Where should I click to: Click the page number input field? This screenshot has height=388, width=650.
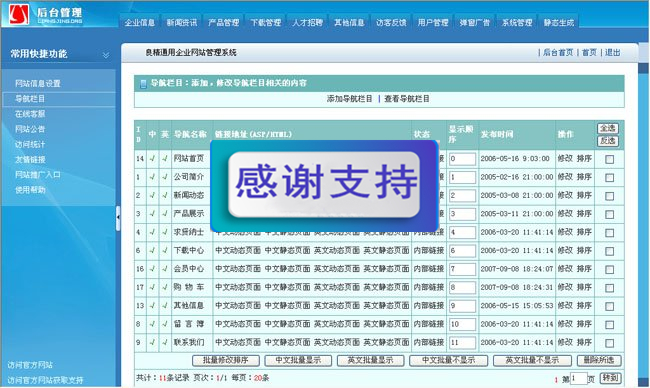(579, 378)
